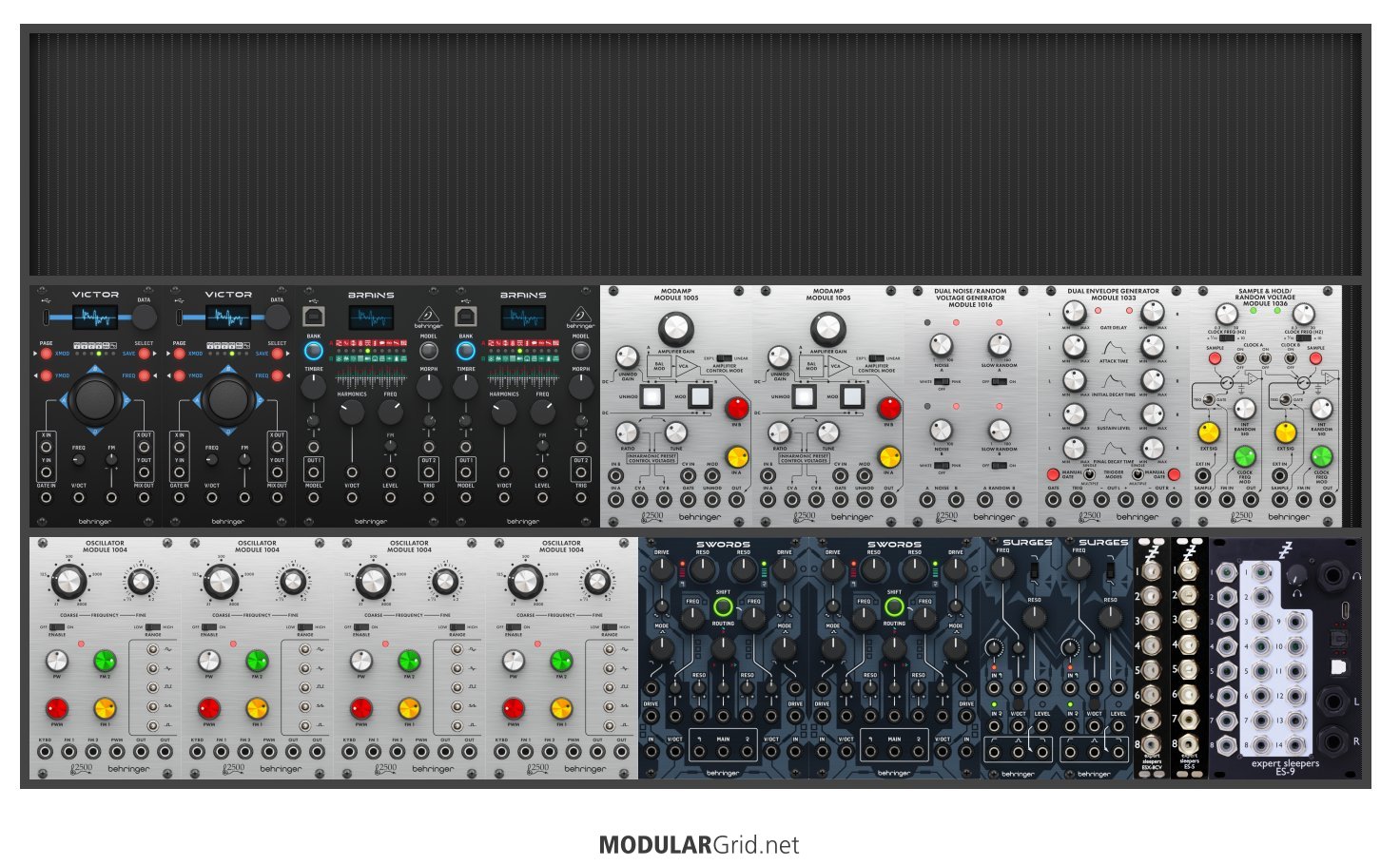This screenshot has height=865, width=1400.
Task: Click the joystick on the right Victor module
Action: coord(228,398)
